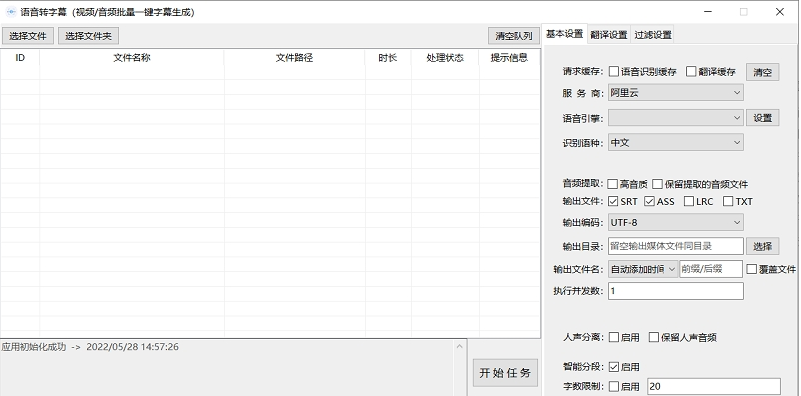
Task: Disable 智能分段 启用 checkbox
Action: click(x=614, y=367)
